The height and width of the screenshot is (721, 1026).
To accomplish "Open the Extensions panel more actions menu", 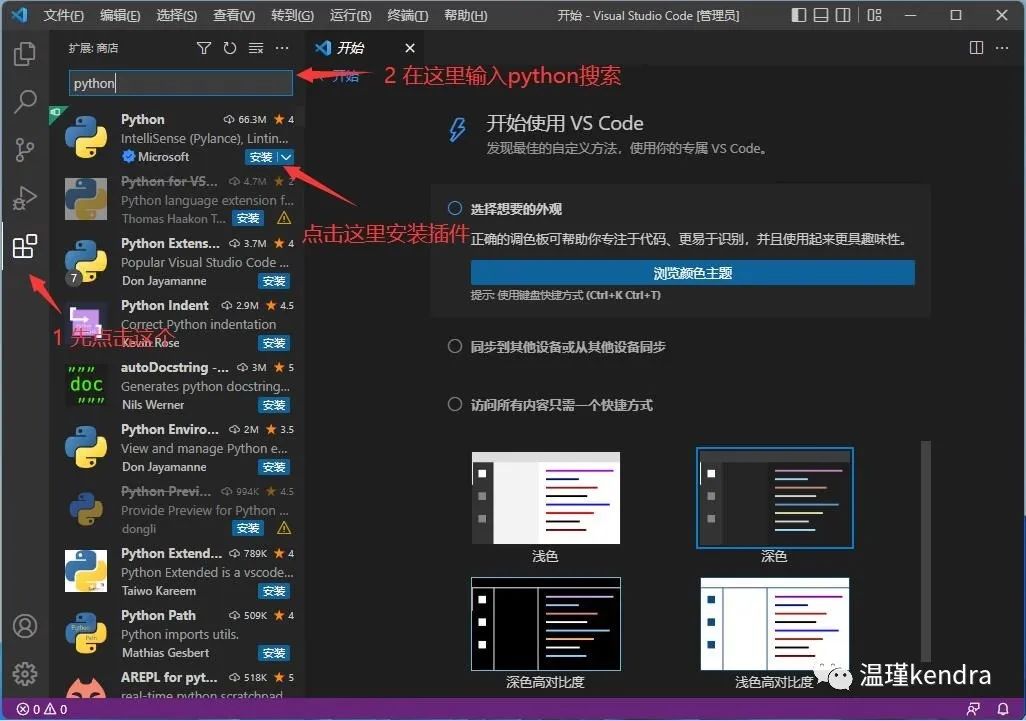I will click(x=281, y=48).
